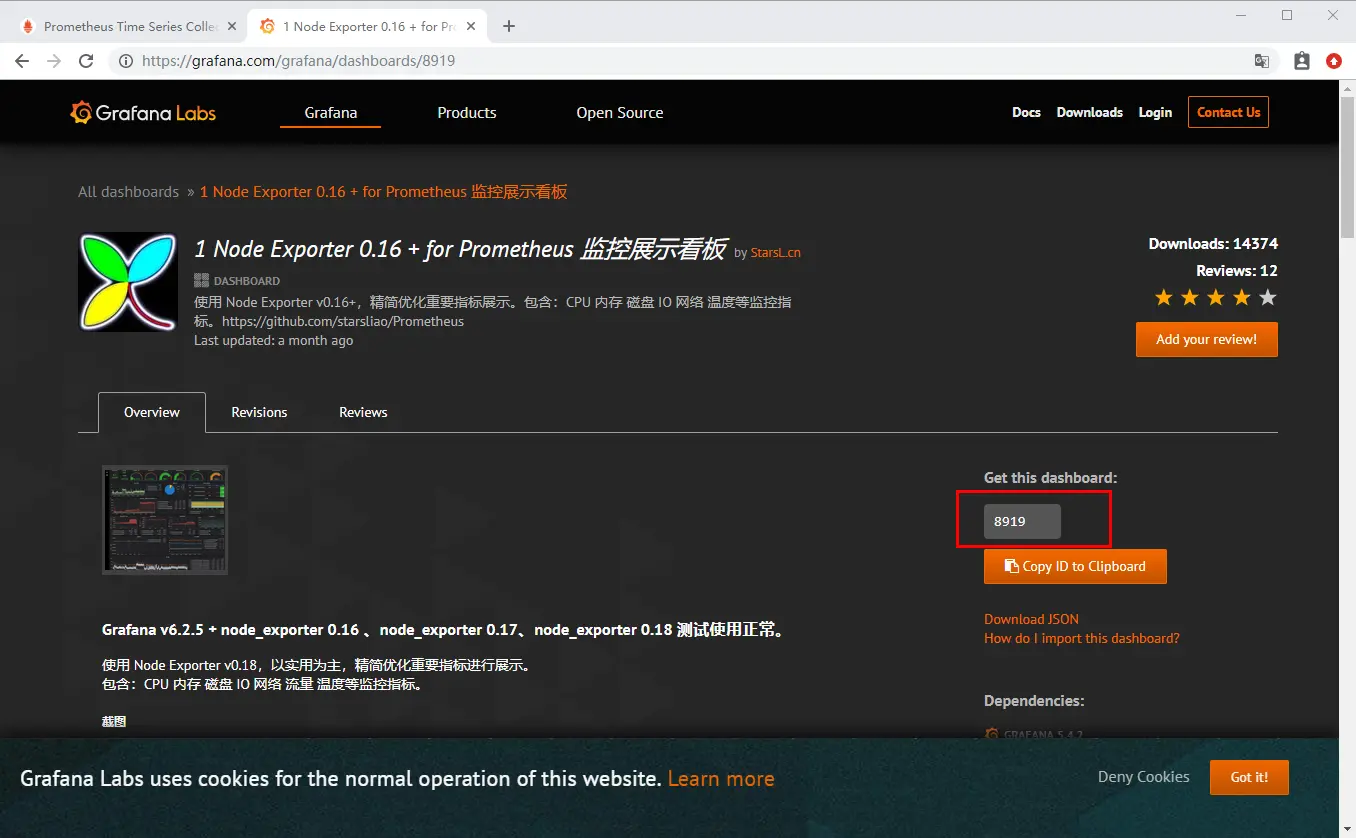Go to Docs link
1356x838 pixels.
tap(1026, 112)
